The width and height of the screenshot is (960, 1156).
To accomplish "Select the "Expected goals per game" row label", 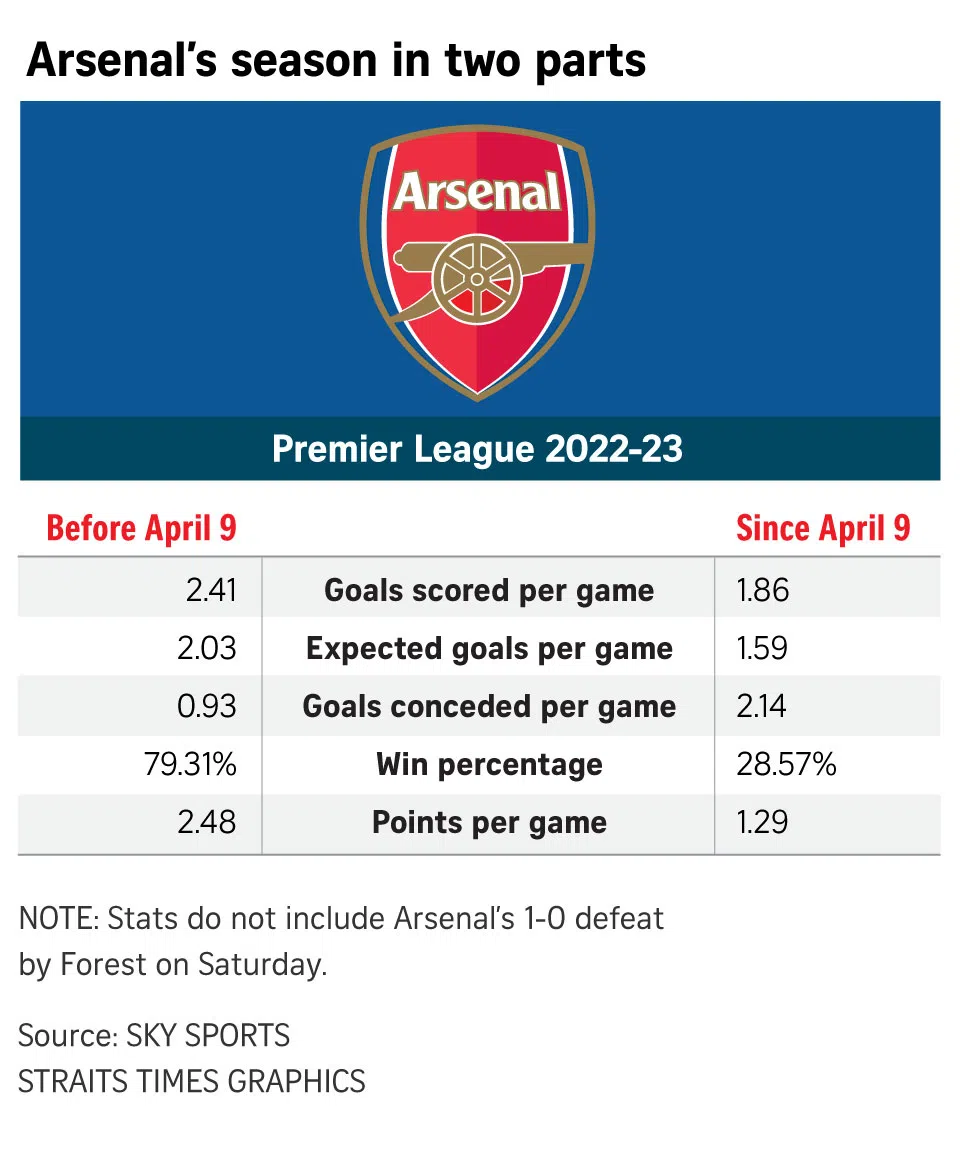I will tap(489, 648).
